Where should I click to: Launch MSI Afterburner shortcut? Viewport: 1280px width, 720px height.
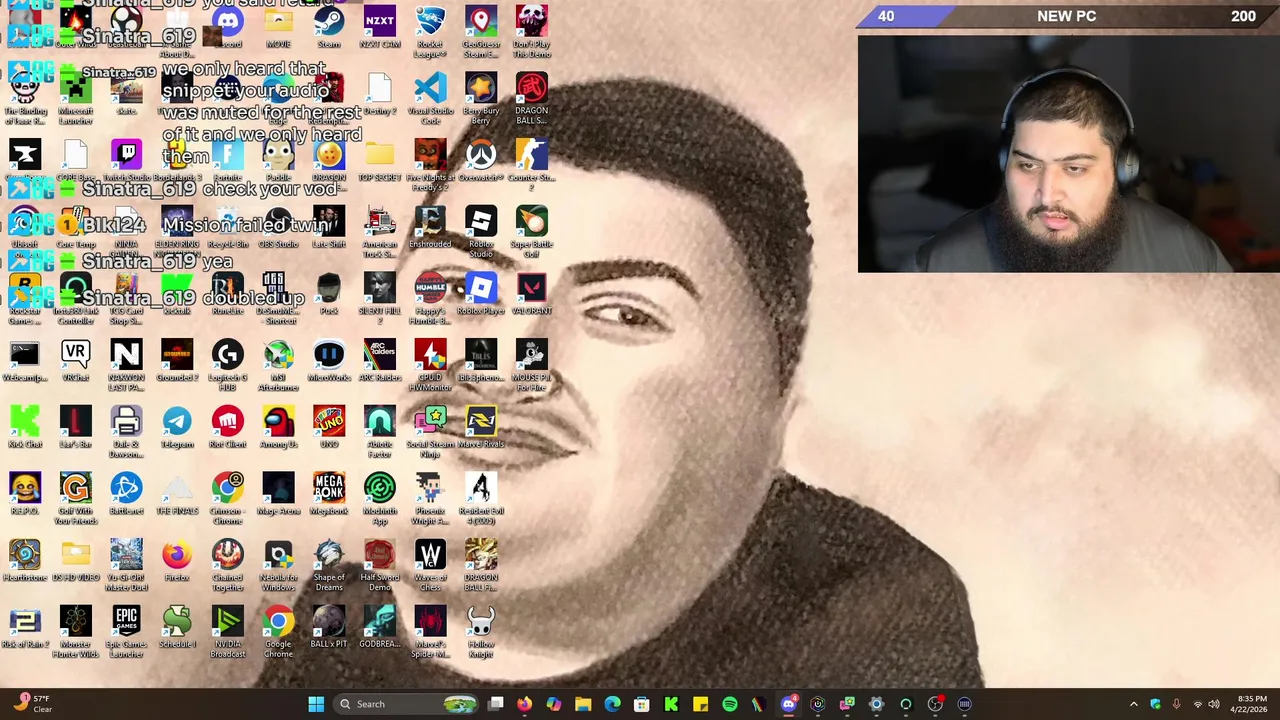pyautogui.click(x=278, y=365)
